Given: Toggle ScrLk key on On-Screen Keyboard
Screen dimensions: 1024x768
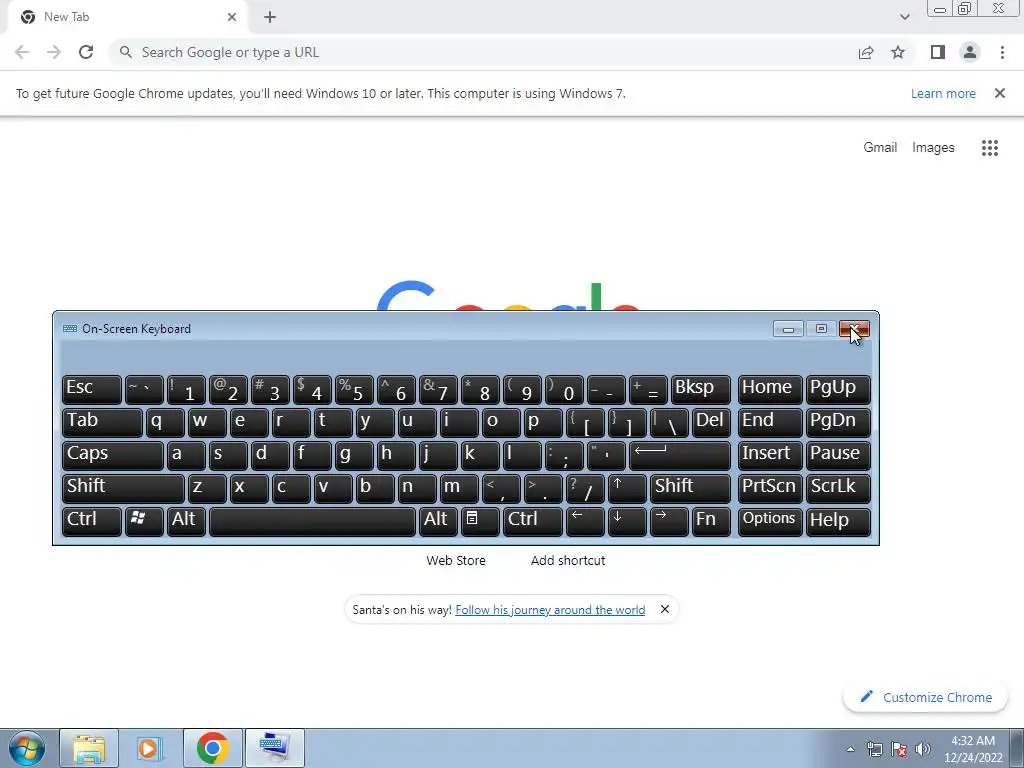Looking at the screenshot, I should pos(838,488).
